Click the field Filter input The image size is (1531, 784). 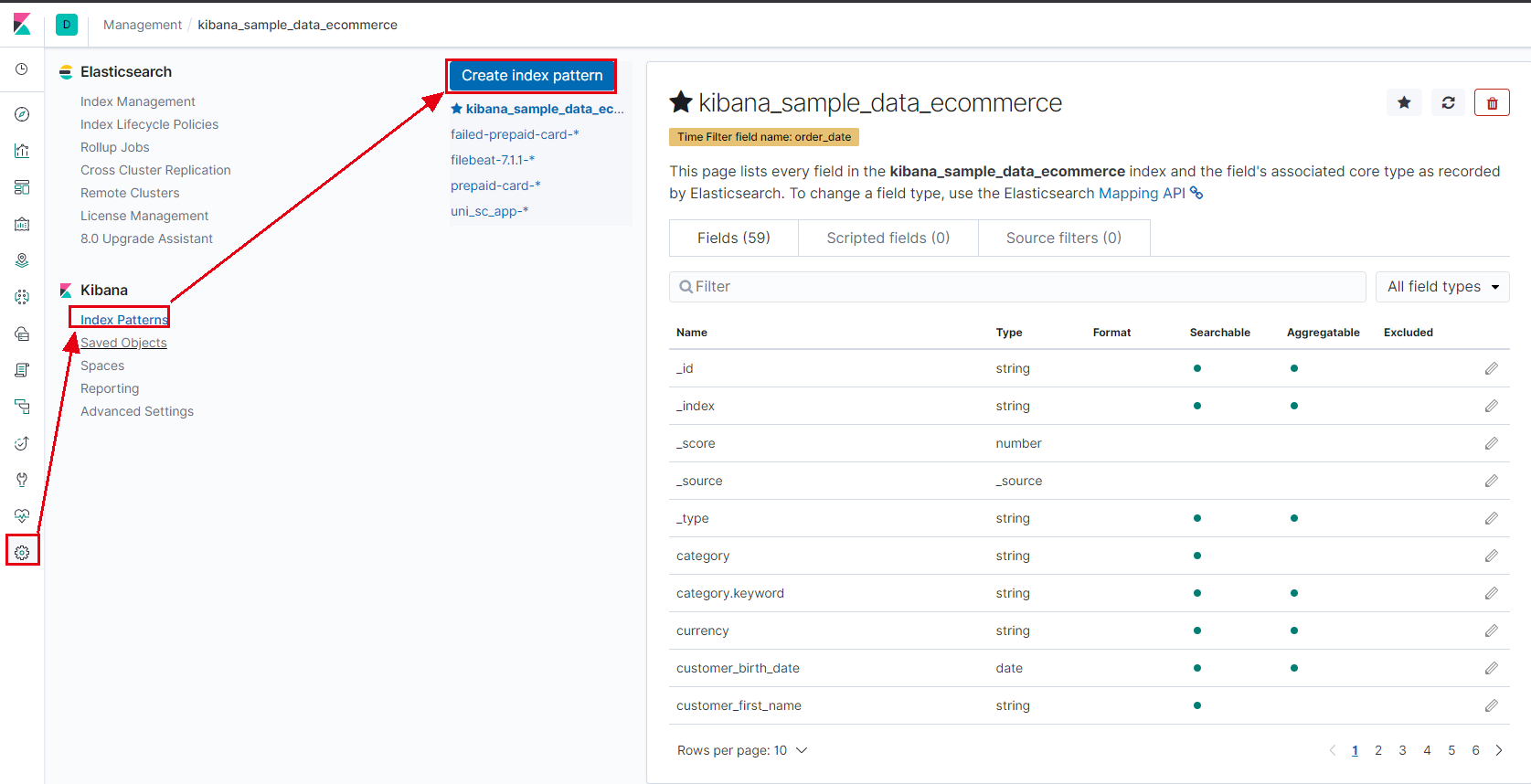point(1017,287)
